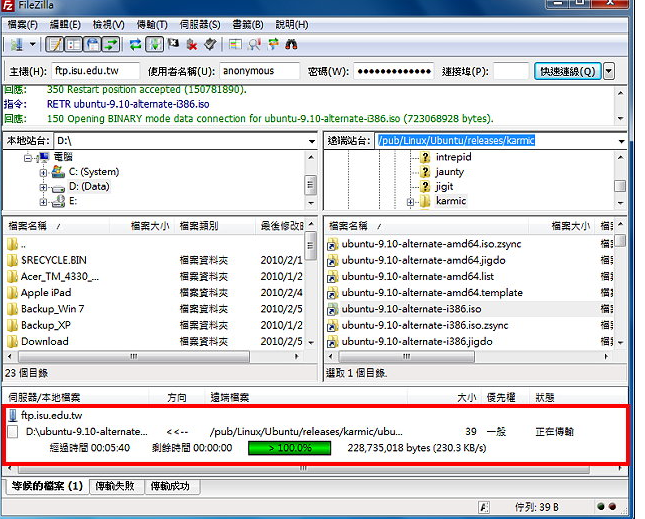Open the quick connect history dropdown

[608, 71]
